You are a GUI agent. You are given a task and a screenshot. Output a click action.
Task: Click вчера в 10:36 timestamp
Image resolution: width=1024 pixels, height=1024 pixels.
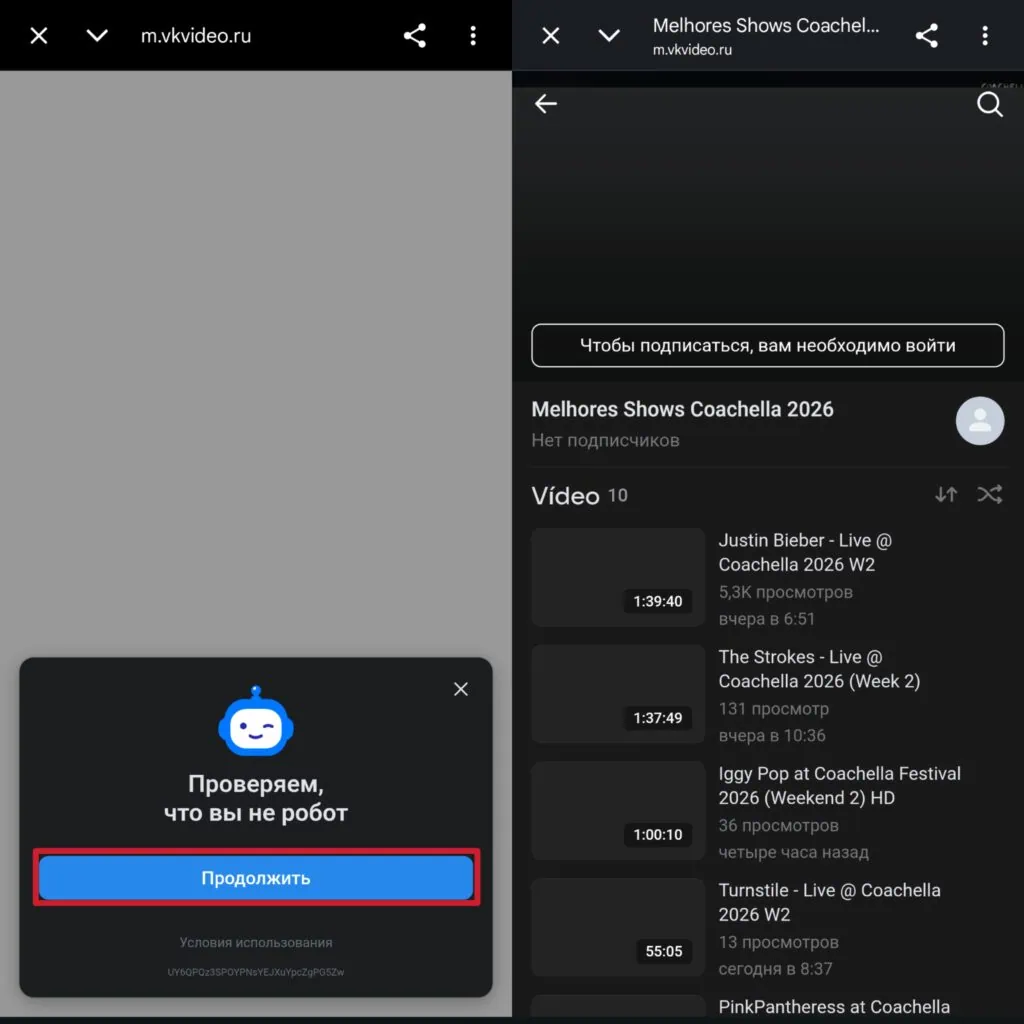pos(772,735)
